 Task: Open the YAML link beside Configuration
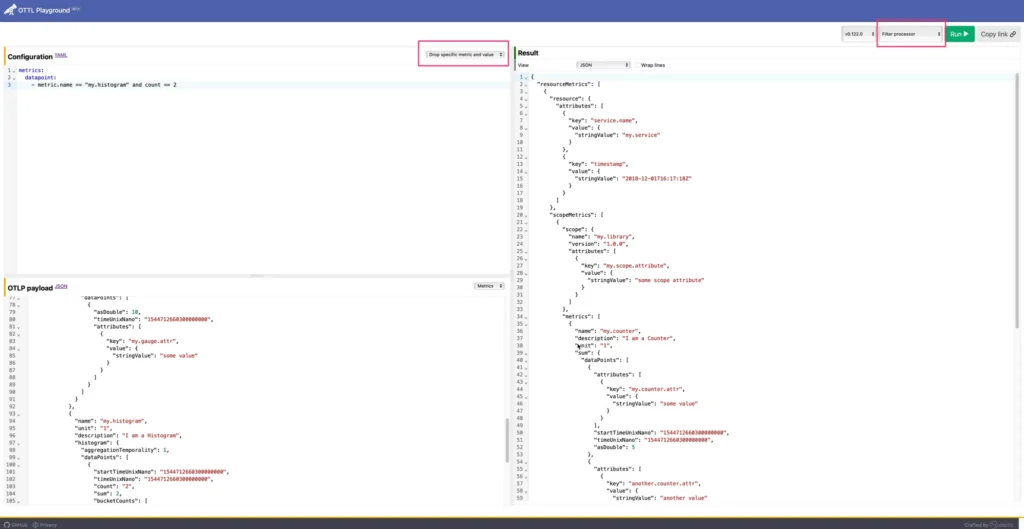pyautogui.click(x=61, y=56)
